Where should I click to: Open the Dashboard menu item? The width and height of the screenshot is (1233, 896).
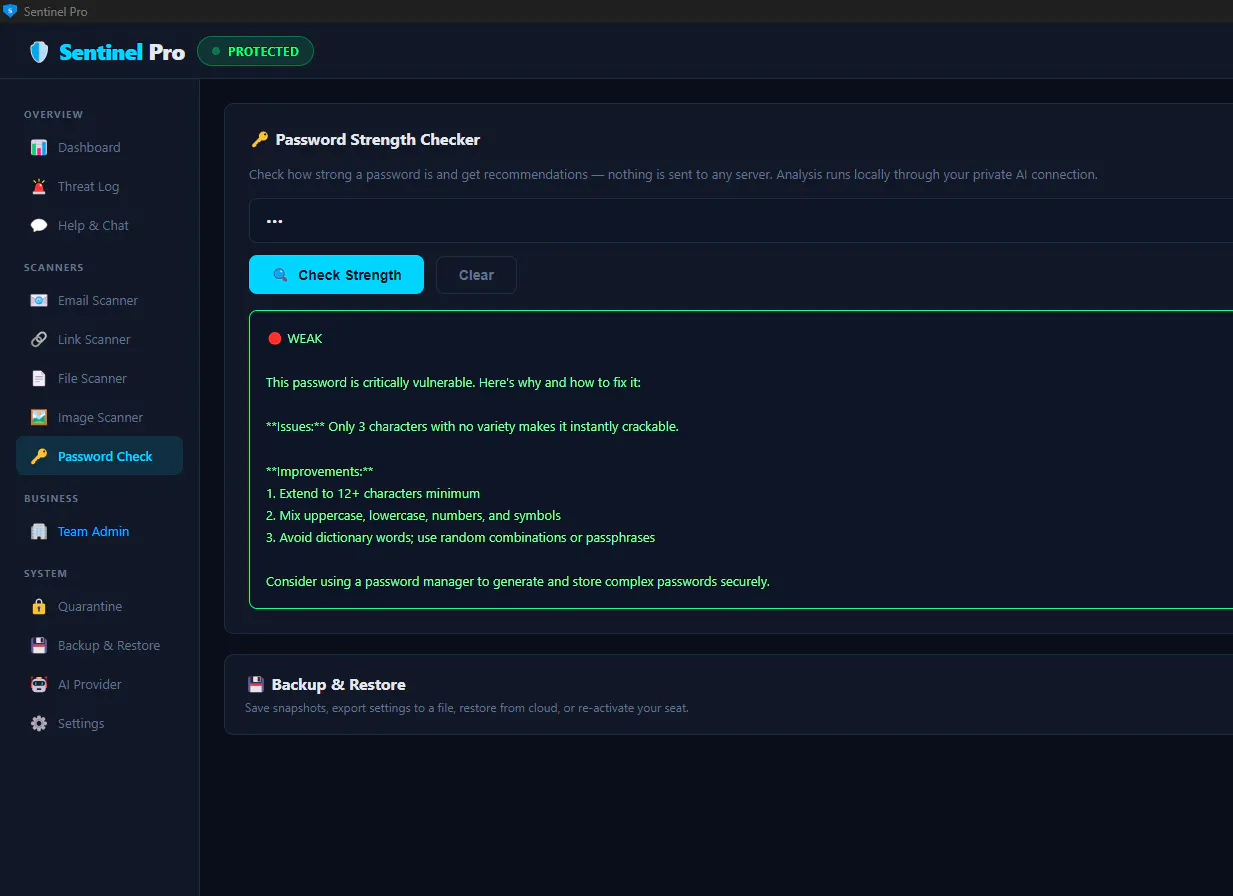[100, 148]
